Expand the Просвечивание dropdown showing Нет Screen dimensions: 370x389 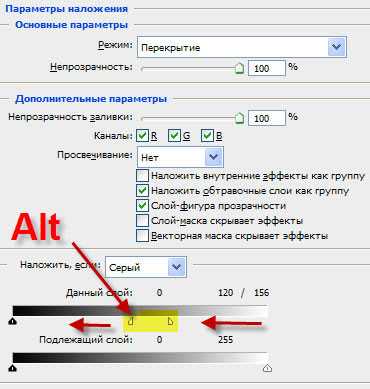pyautogui.click(x=180, y=157)
